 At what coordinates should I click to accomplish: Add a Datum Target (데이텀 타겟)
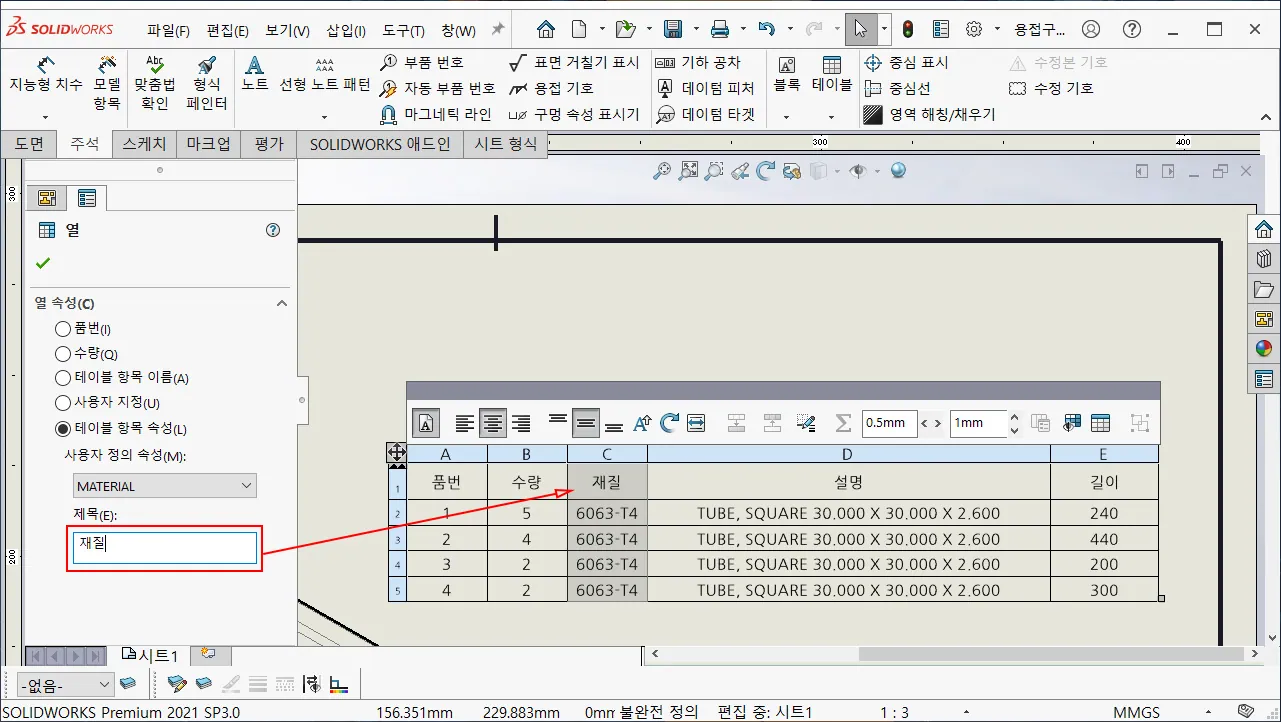pyautogui.click(x=705, y=114)
